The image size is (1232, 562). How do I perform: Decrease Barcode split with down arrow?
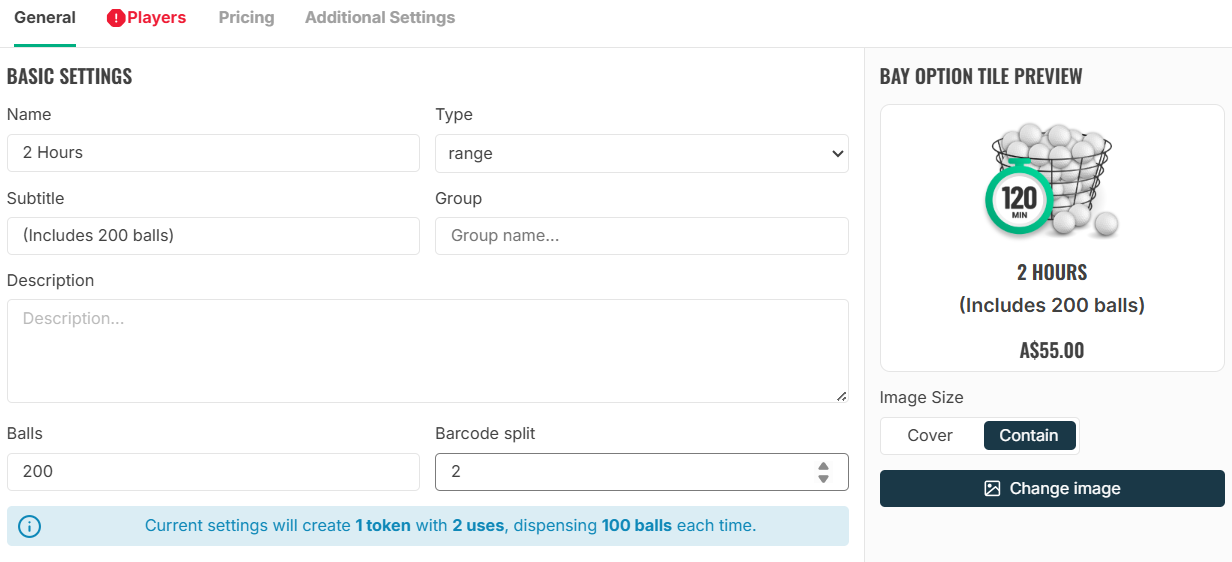[x=823, y=479]
